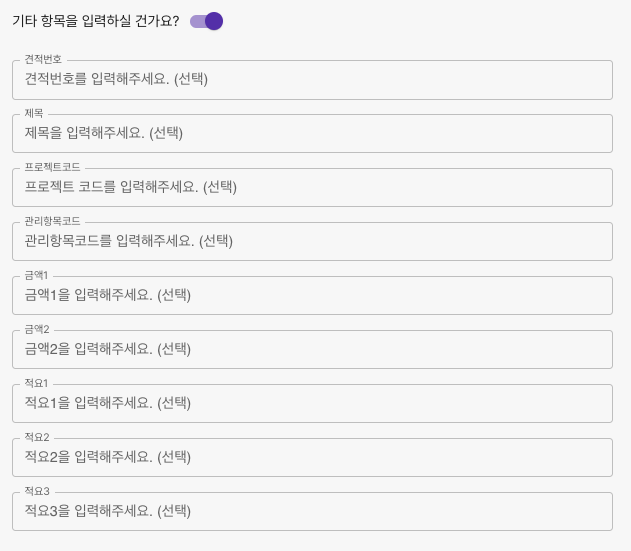Click the small 프로젝트코드 floating label
The height and width of the screenshot is (551, 631).
[x=52, y=168]
